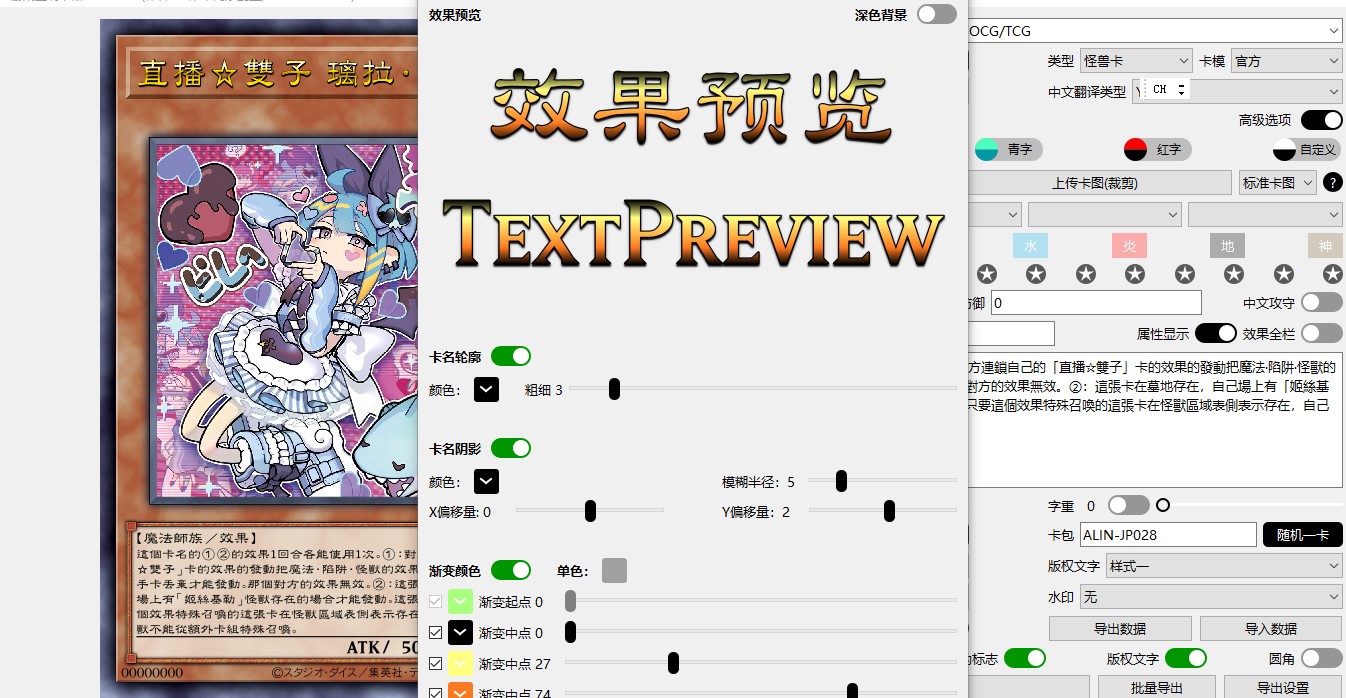Screen dimensions: 1346x698
Task: Select the 水 water attribute icon
Action: [x=1030, y=245]
